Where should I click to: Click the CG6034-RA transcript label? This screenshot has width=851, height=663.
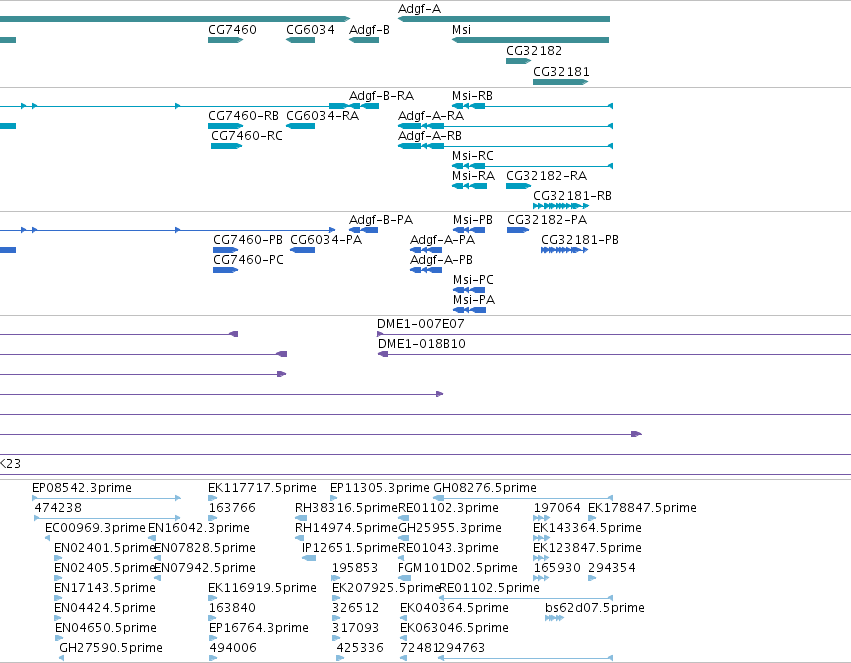coord(322,116)
